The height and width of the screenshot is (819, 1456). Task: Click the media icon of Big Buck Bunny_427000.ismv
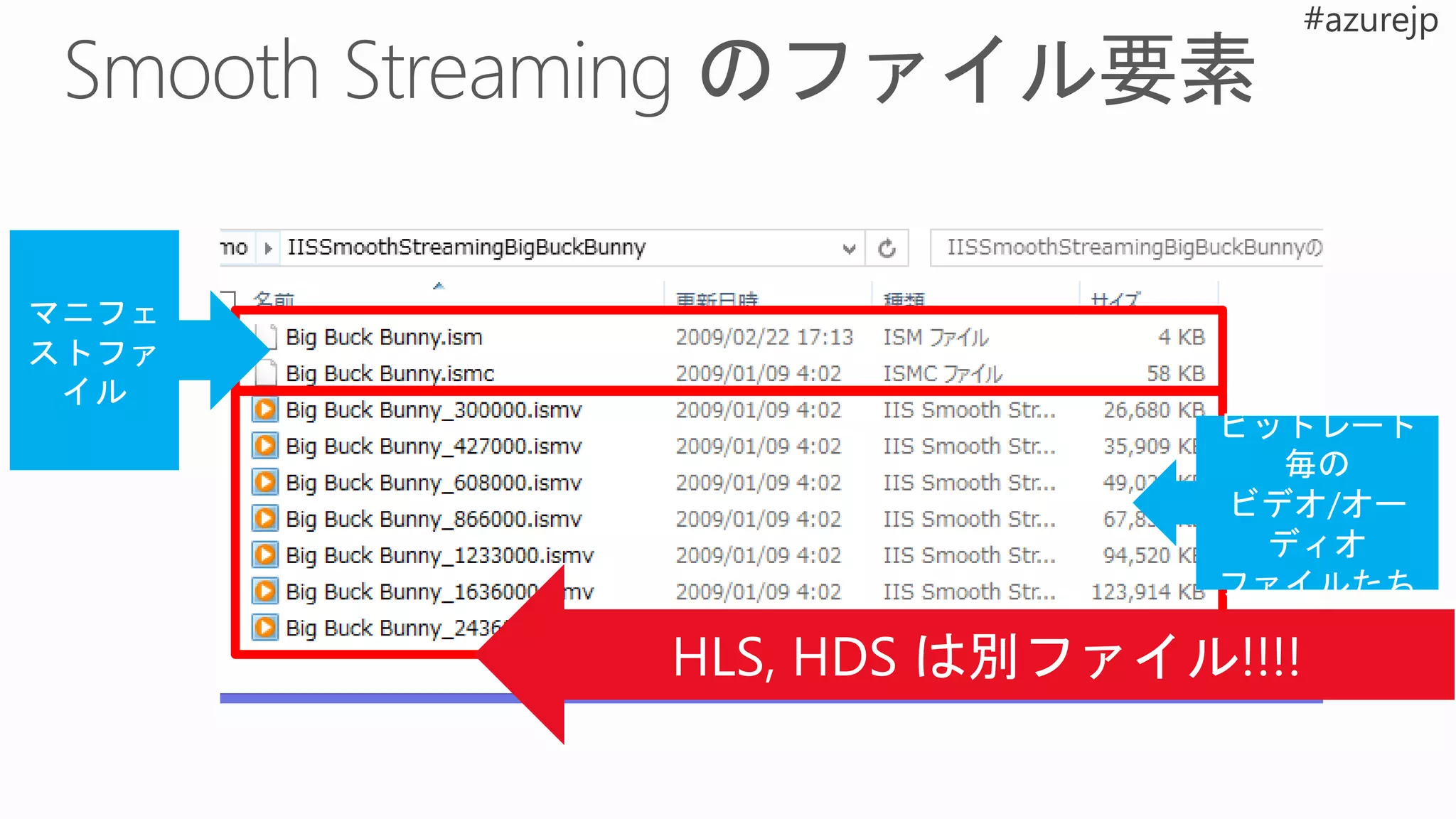265,446
